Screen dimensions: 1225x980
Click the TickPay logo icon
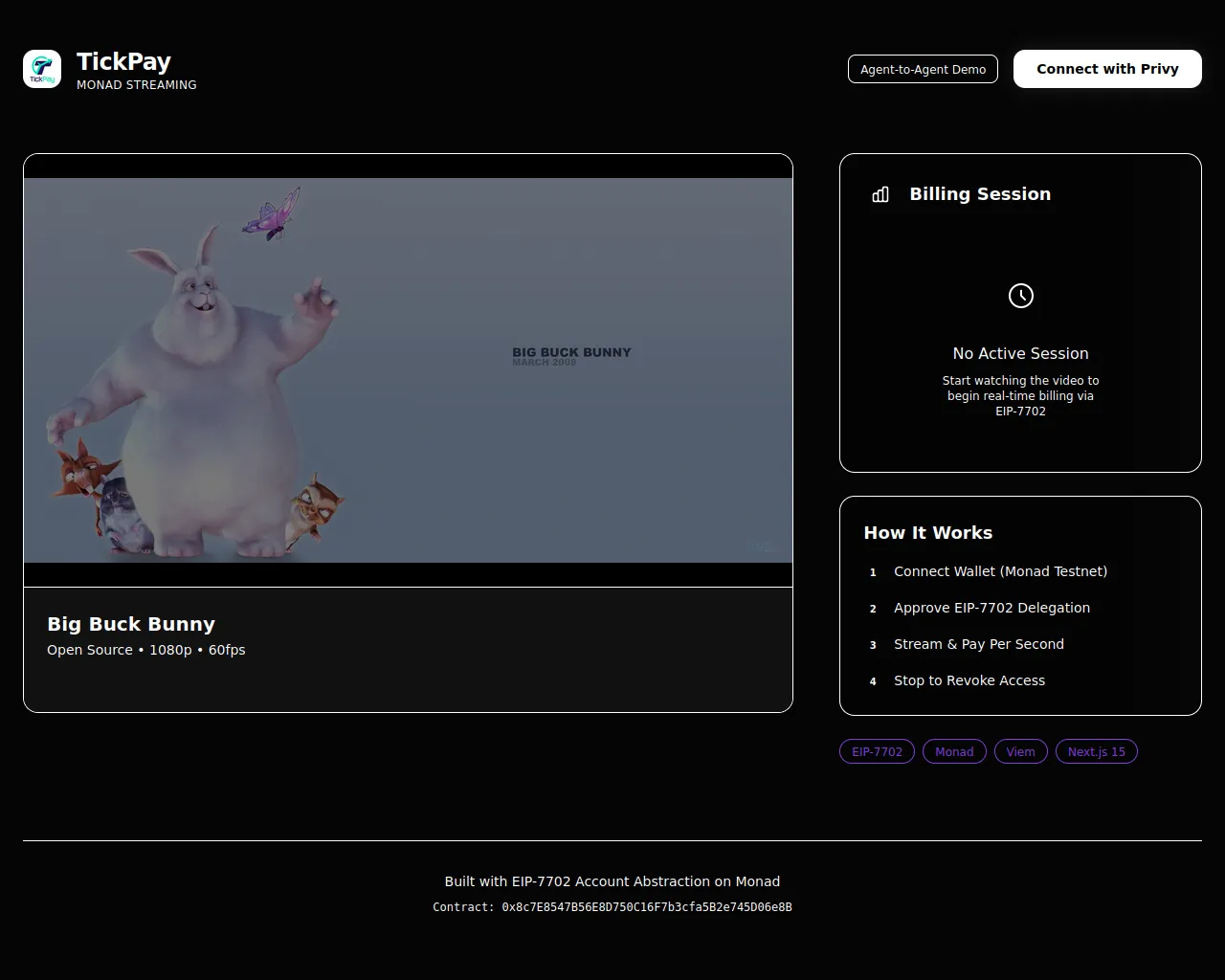[42, 69]
